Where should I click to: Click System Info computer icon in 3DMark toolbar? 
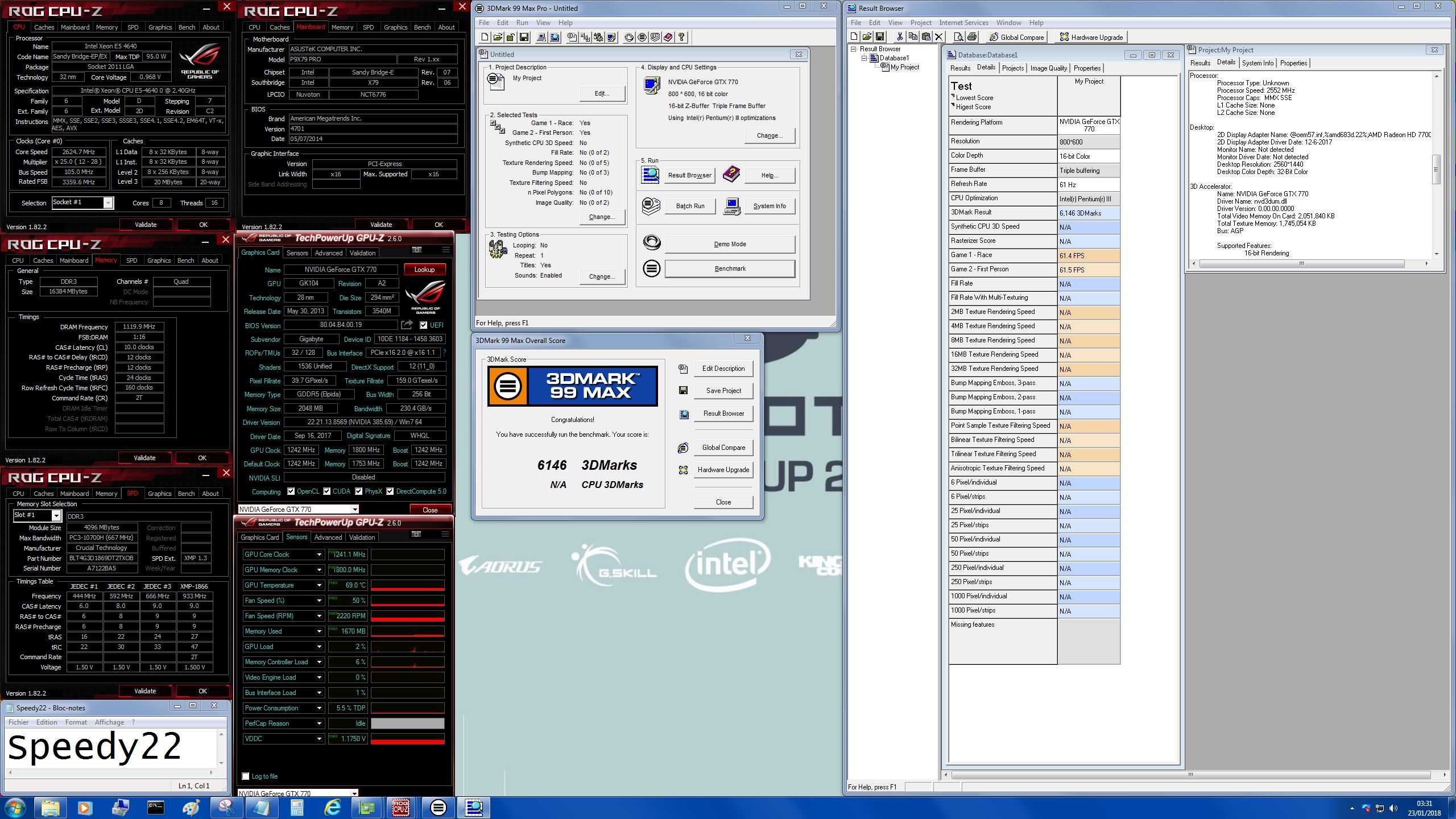[541, 37]
